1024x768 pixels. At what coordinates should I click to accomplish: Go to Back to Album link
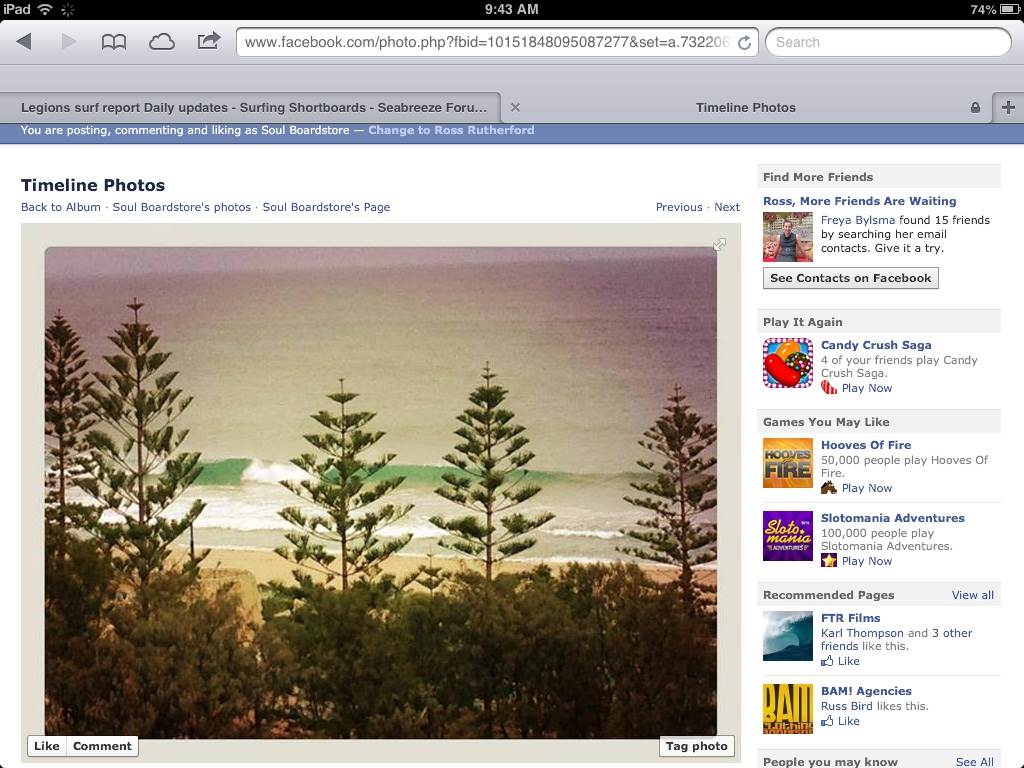(x=61, y=207)
